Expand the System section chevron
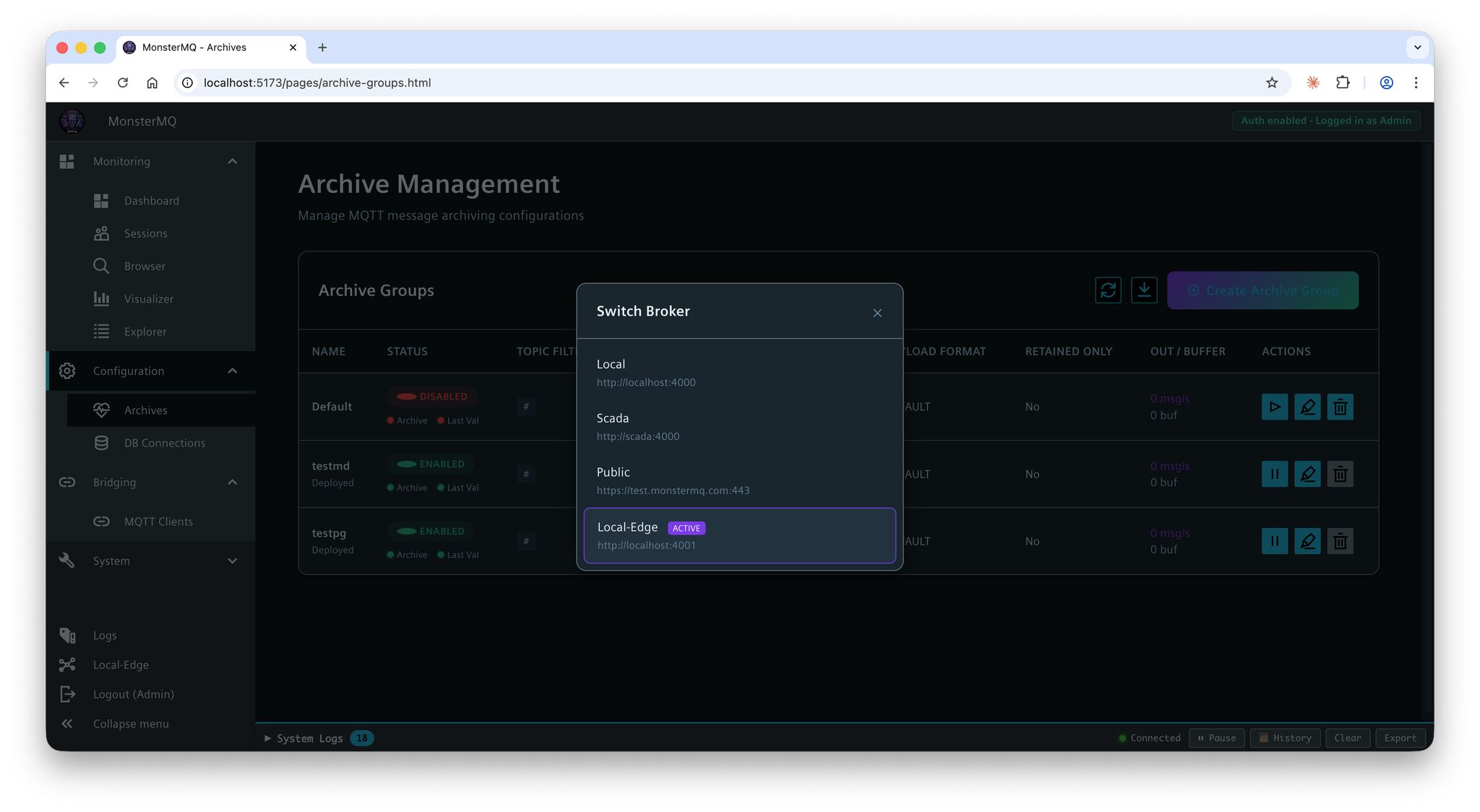Screen dimensions: 1480x812 click(x=232, y=561)
